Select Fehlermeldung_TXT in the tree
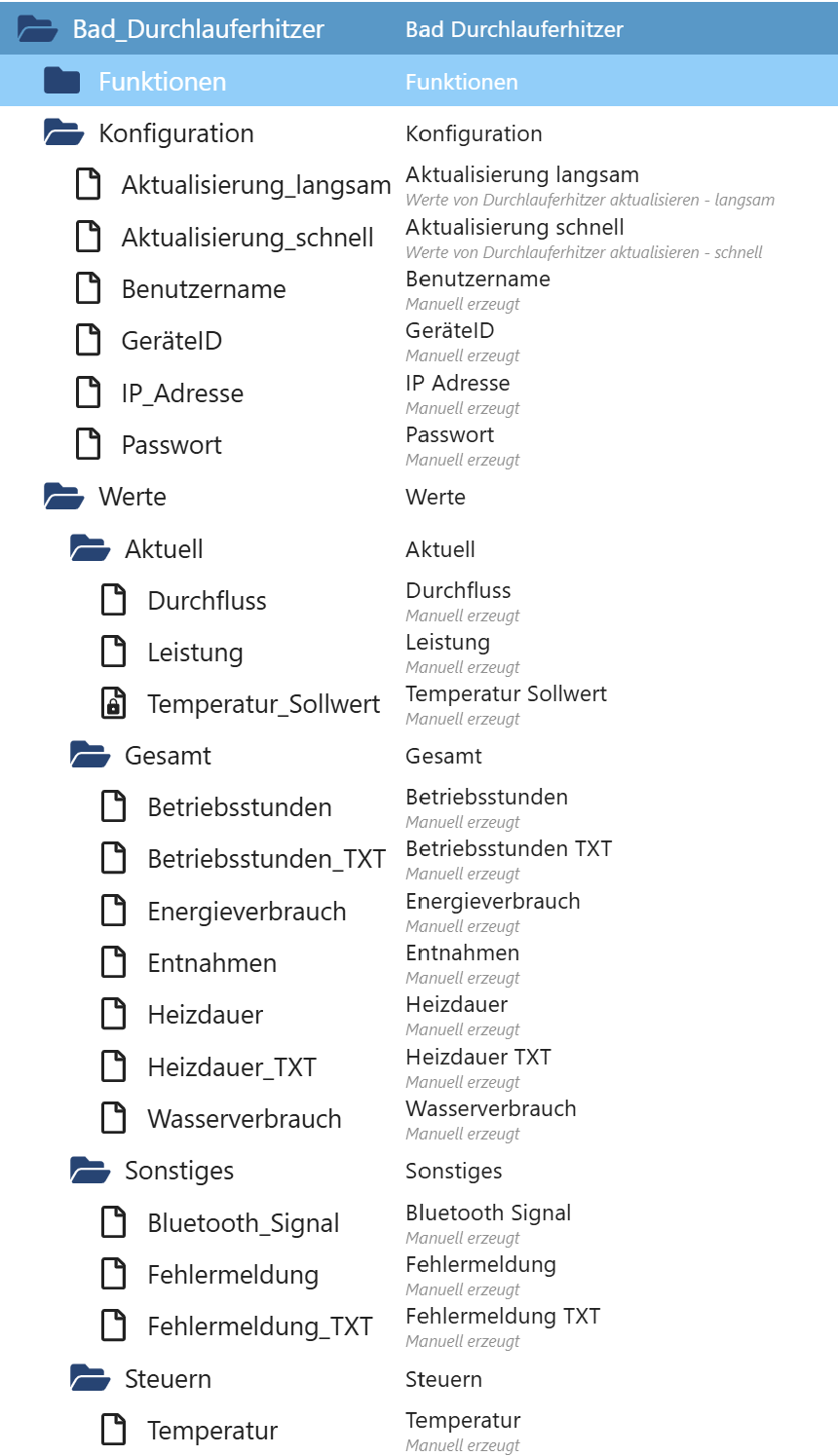Viewport: 838px width, 1456px height. coord(259,1326)
